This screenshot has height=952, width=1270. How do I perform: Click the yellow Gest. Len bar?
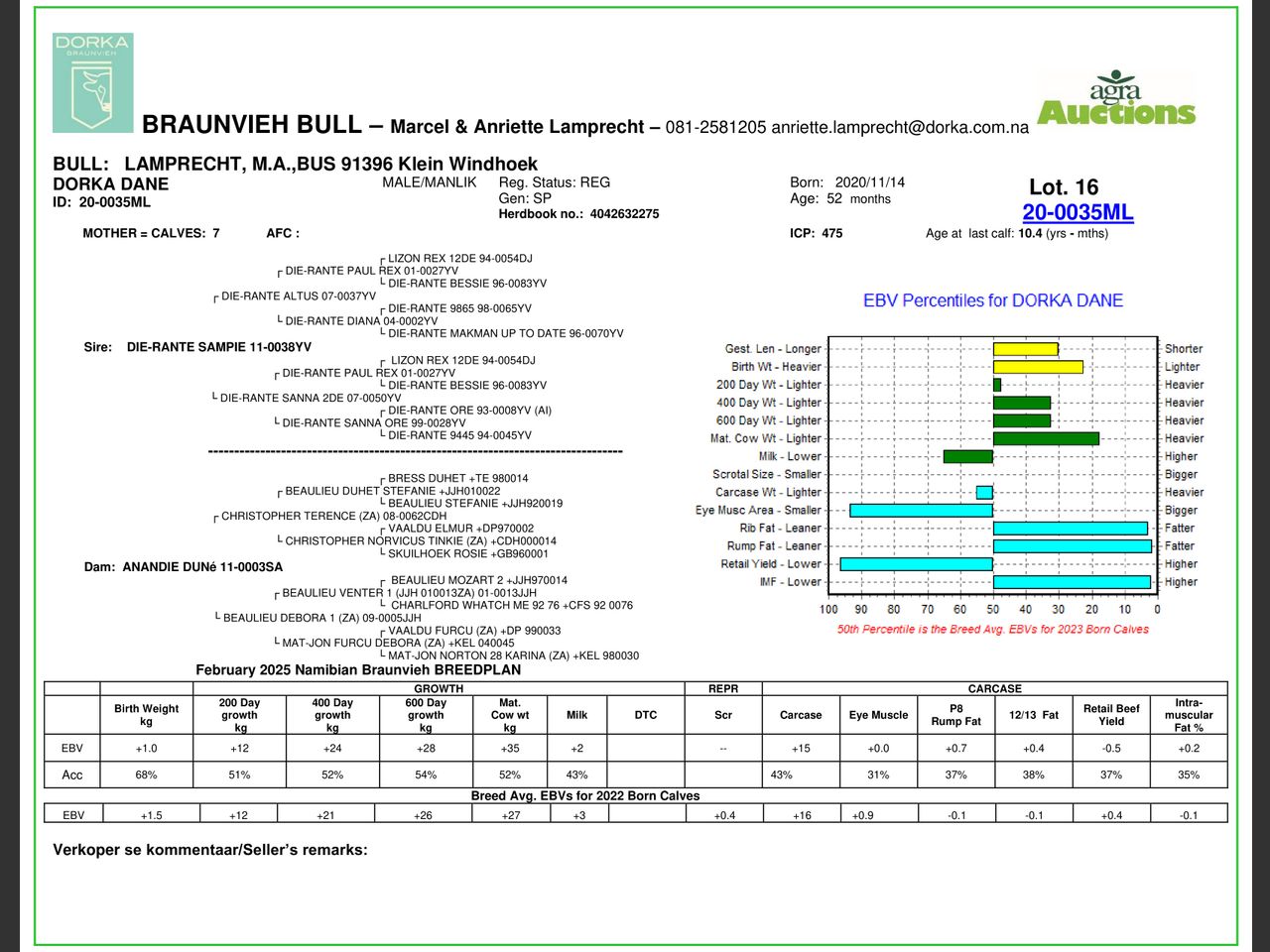point(1025,349)
